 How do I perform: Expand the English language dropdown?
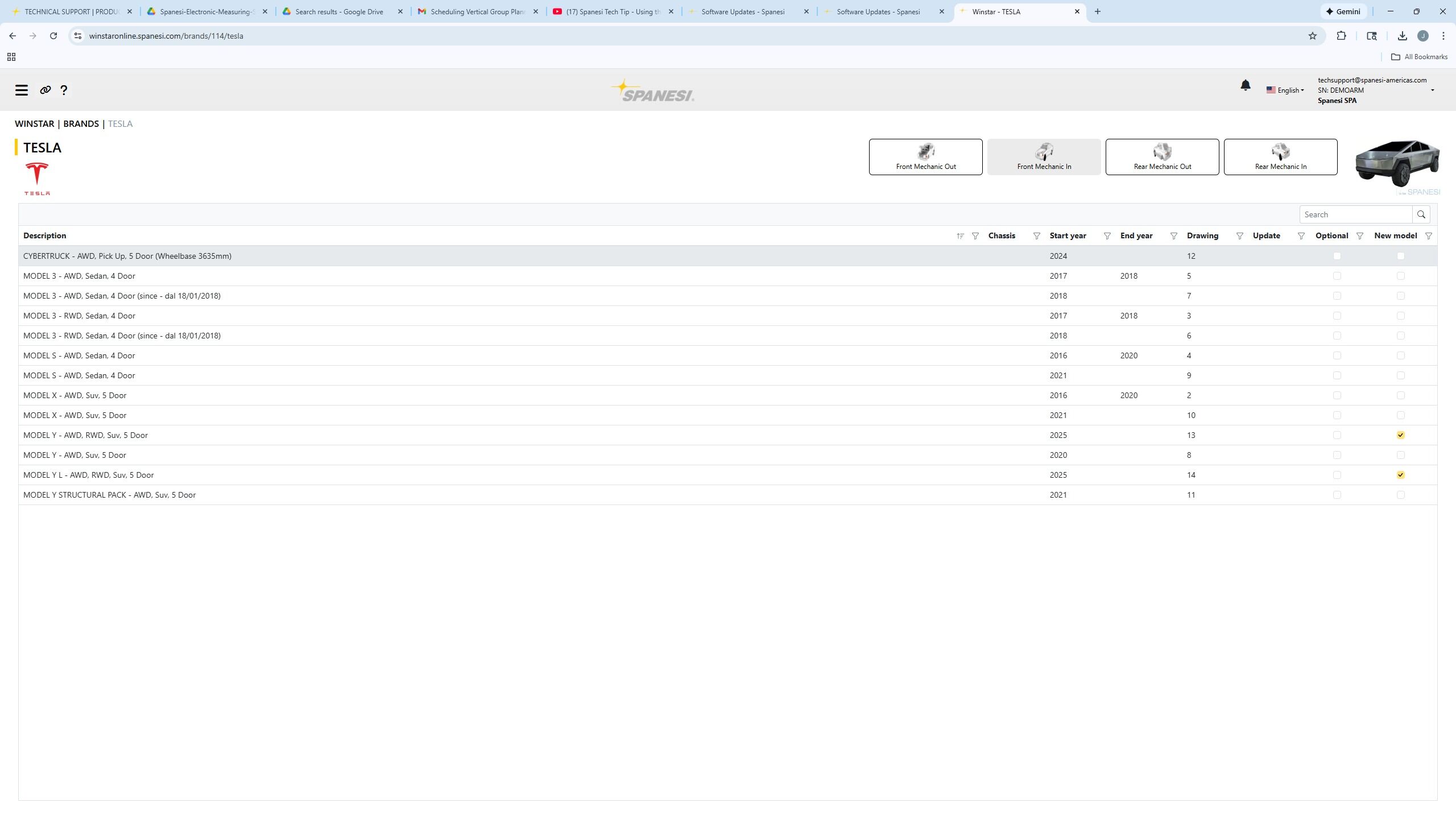pyautogui.click(x=1285, y=90)
